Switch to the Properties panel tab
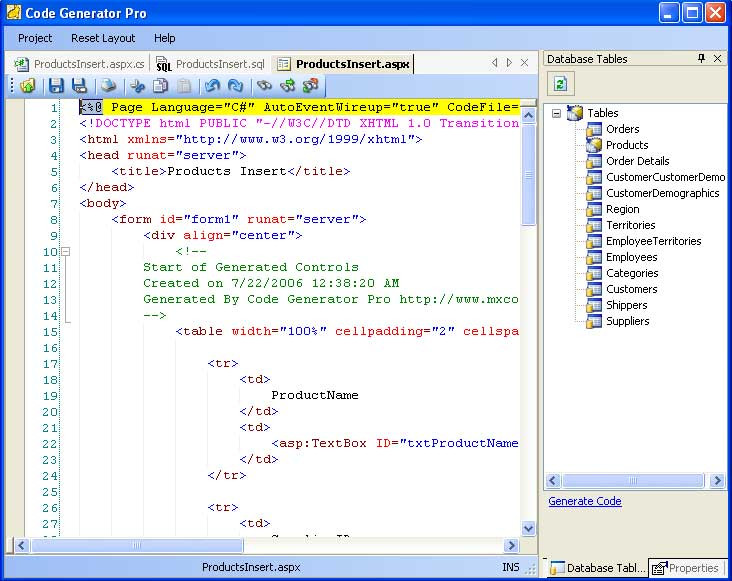 click(686, 568)
